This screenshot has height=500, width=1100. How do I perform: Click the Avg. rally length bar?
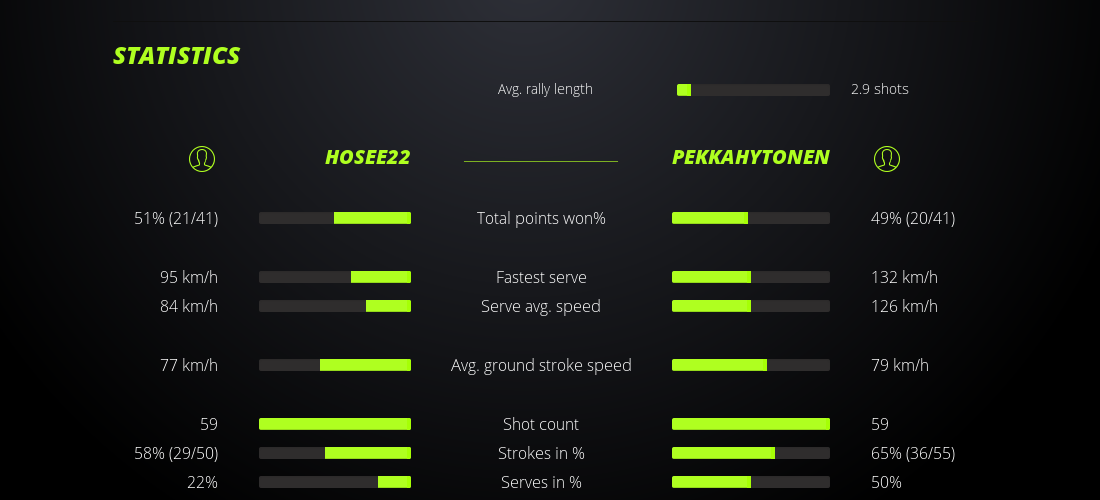(753, 90)
